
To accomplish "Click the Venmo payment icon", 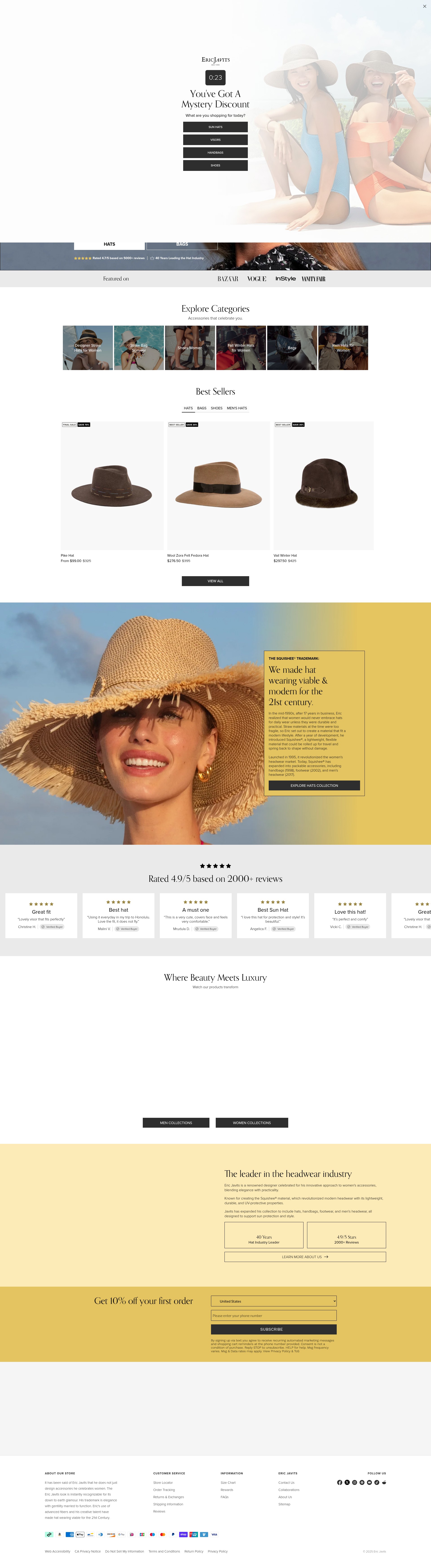I will (x=204, y=1535).
